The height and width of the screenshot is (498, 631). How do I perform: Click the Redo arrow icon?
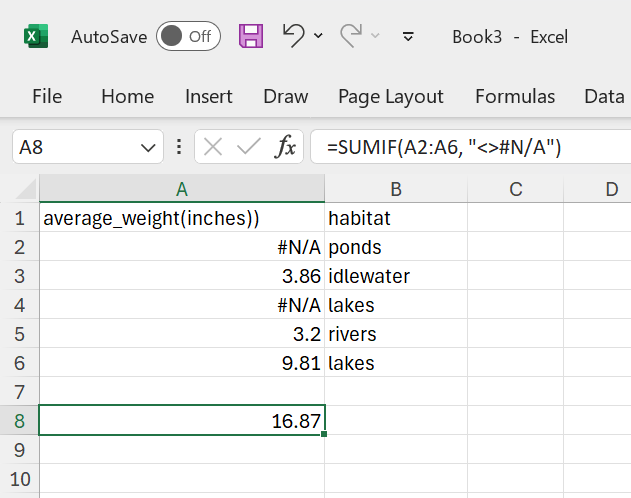pos(351,36)
